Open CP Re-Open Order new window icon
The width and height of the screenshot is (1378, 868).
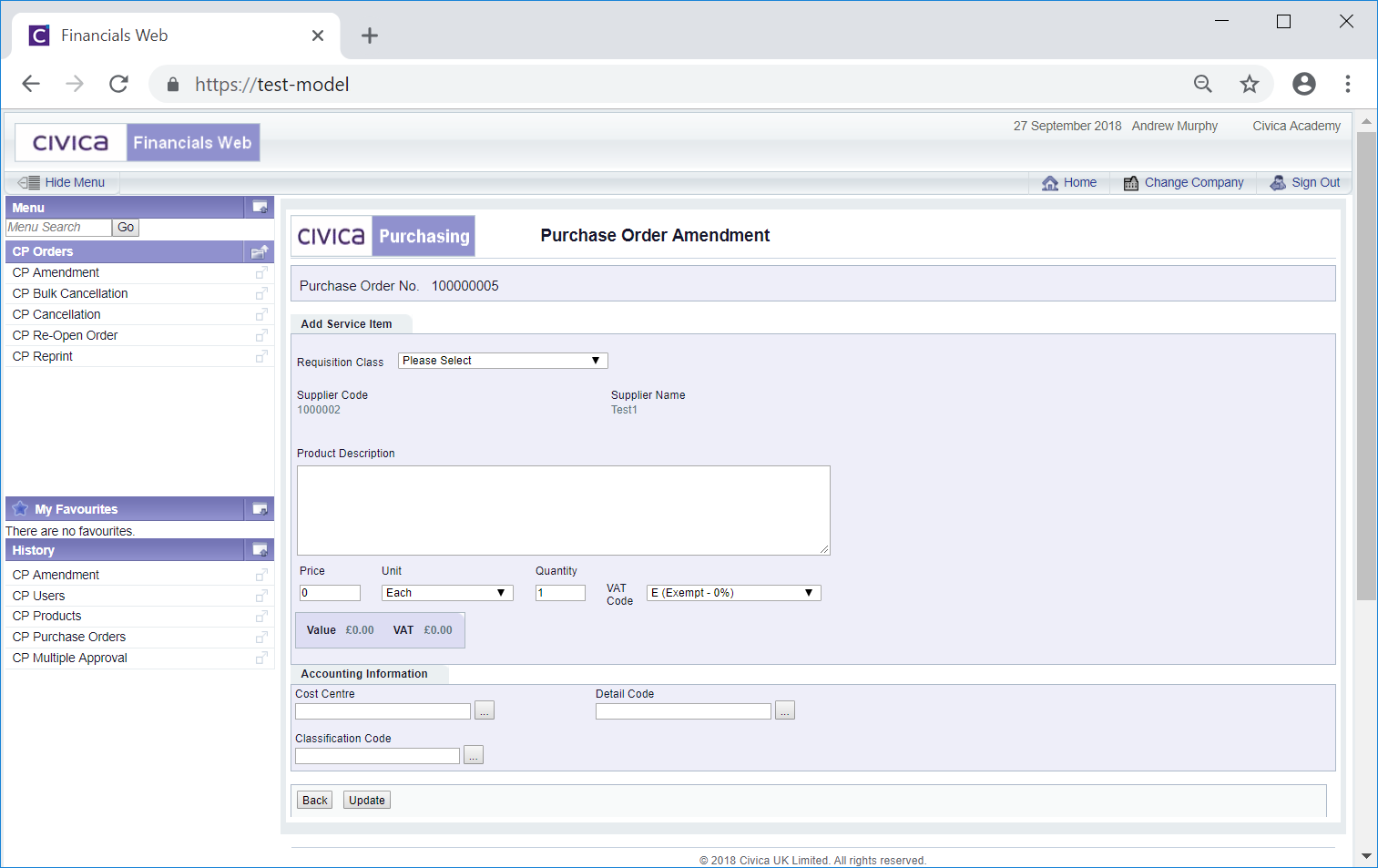(261, 335)
